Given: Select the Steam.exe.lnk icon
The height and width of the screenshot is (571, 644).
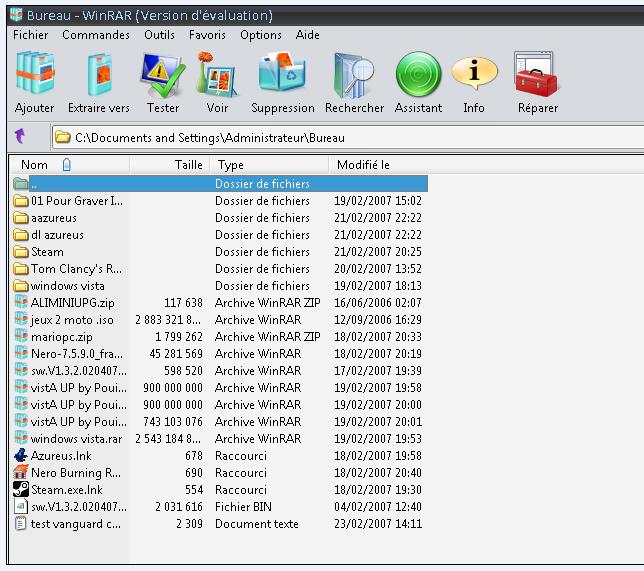Looking at the screenshot, I should 21,489.
